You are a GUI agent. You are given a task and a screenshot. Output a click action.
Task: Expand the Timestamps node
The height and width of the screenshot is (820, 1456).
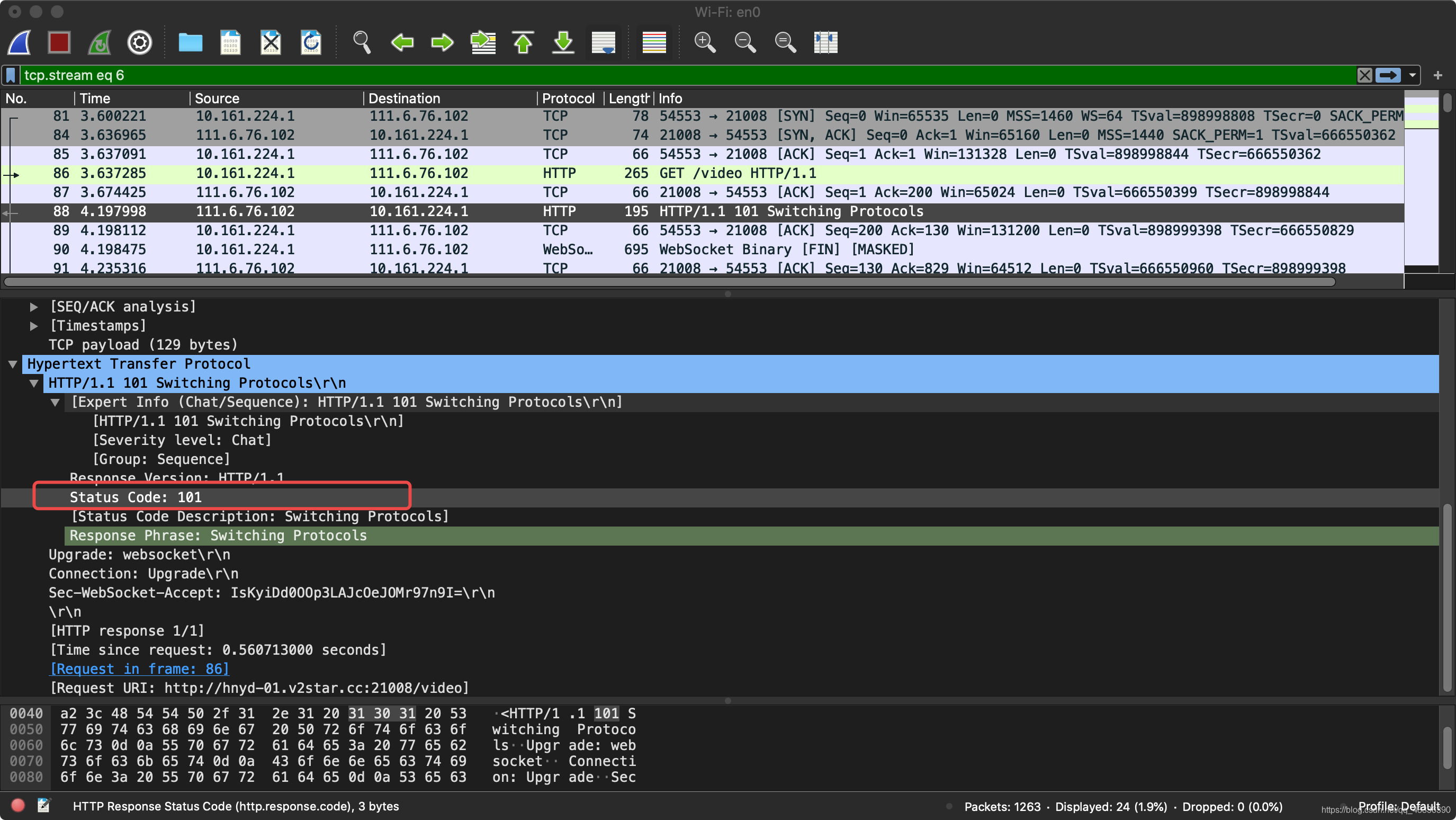click(34, 326)
